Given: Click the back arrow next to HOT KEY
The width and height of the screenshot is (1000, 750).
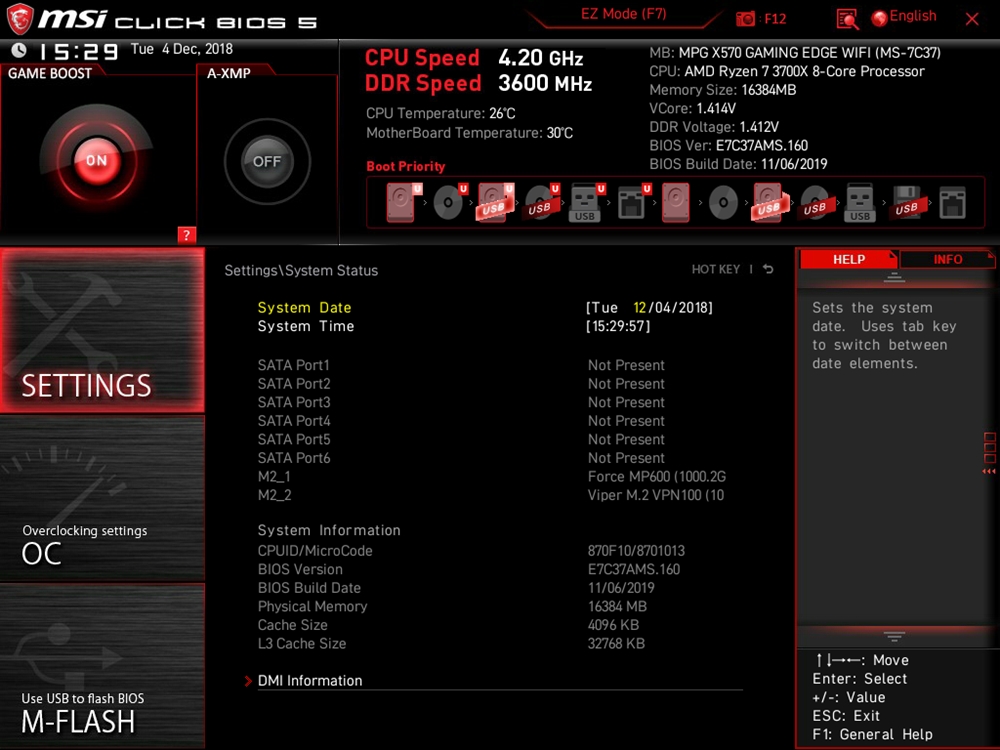Looking at the screenshot, I should 768,269.
